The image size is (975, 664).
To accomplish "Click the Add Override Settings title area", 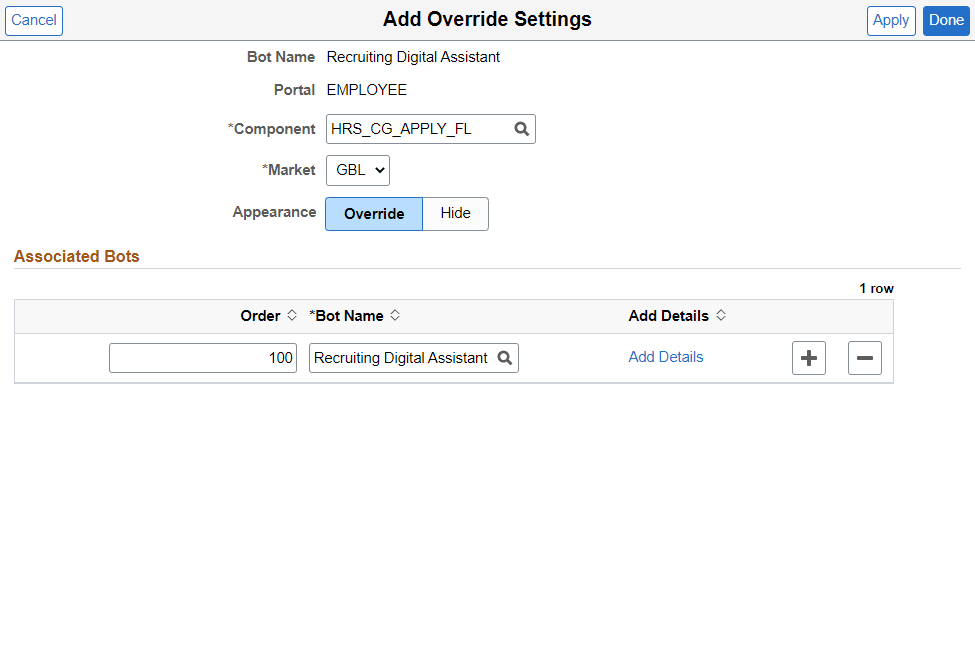I will click(487, 19).
